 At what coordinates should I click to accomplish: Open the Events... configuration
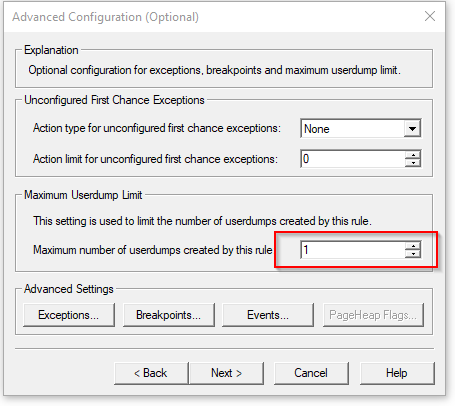(x=268, y=315)
